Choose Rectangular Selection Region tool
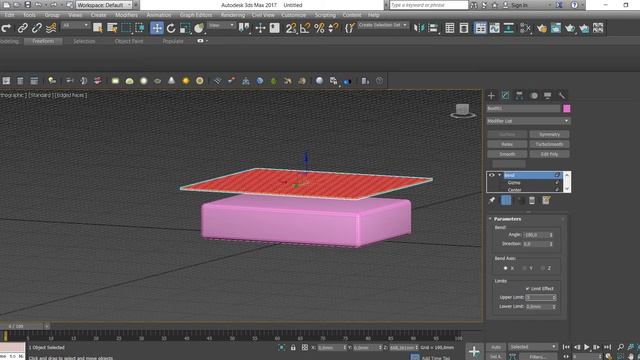The height and width of the screenshot is (360, 640). pyautogui.click(x=126, y=28)
